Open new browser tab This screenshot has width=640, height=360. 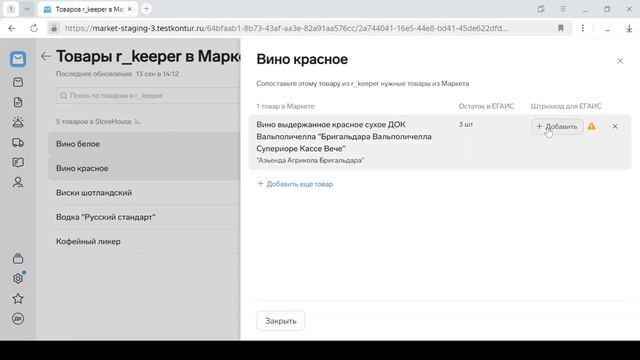click(146, 9)
